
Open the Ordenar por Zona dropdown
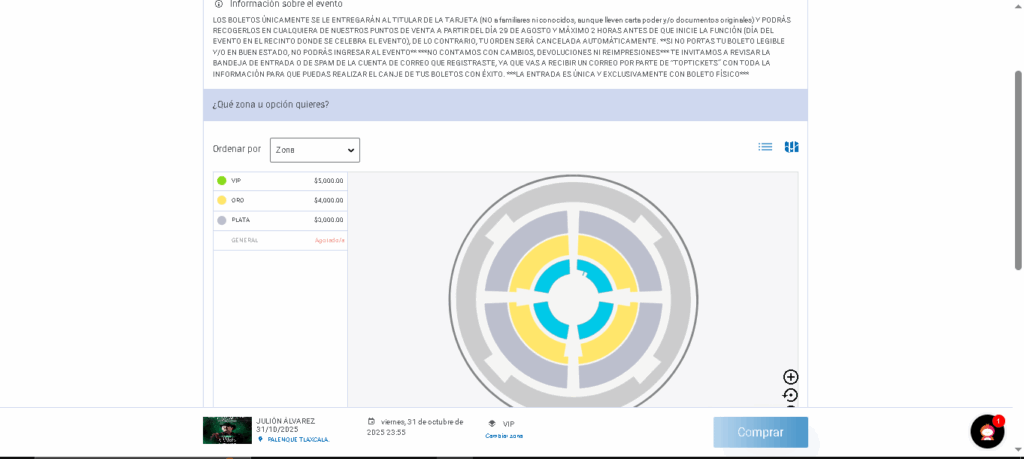coord(315,150)
